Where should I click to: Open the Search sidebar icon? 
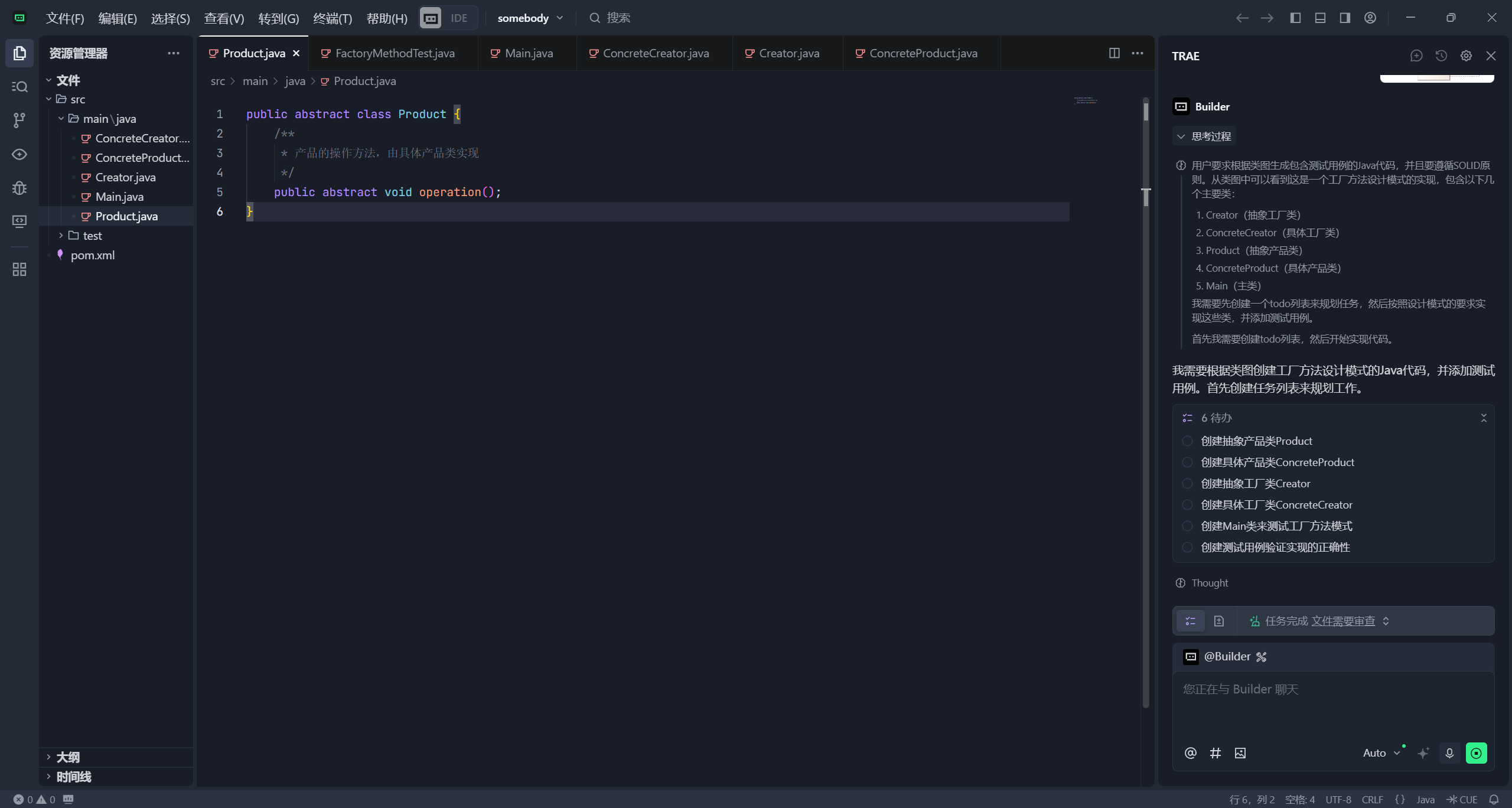pos(19,87)
